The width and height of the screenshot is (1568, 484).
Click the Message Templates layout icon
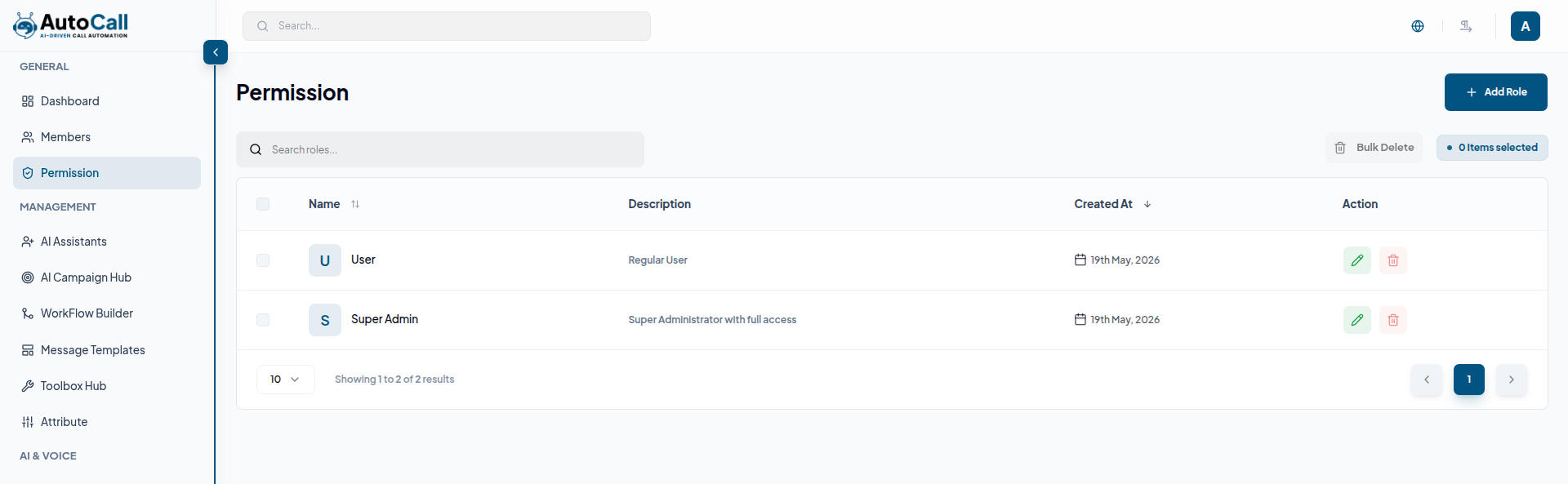pyautogui.click(x=28, y=350)
